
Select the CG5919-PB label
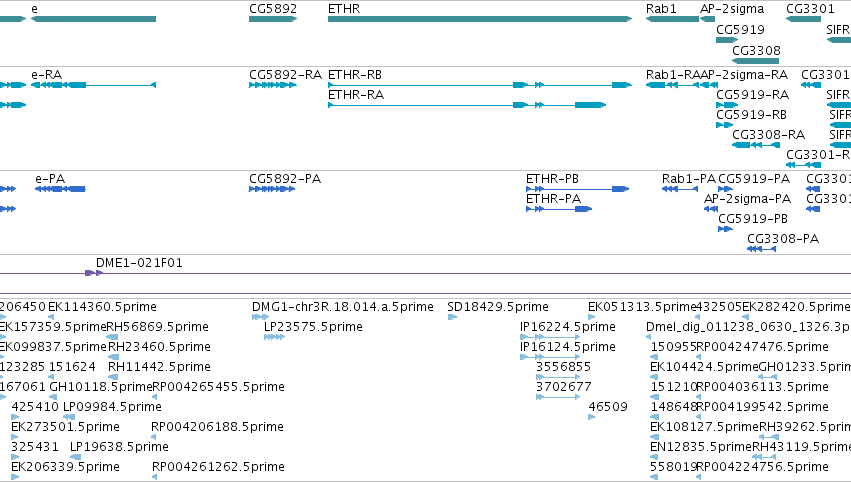753,219
